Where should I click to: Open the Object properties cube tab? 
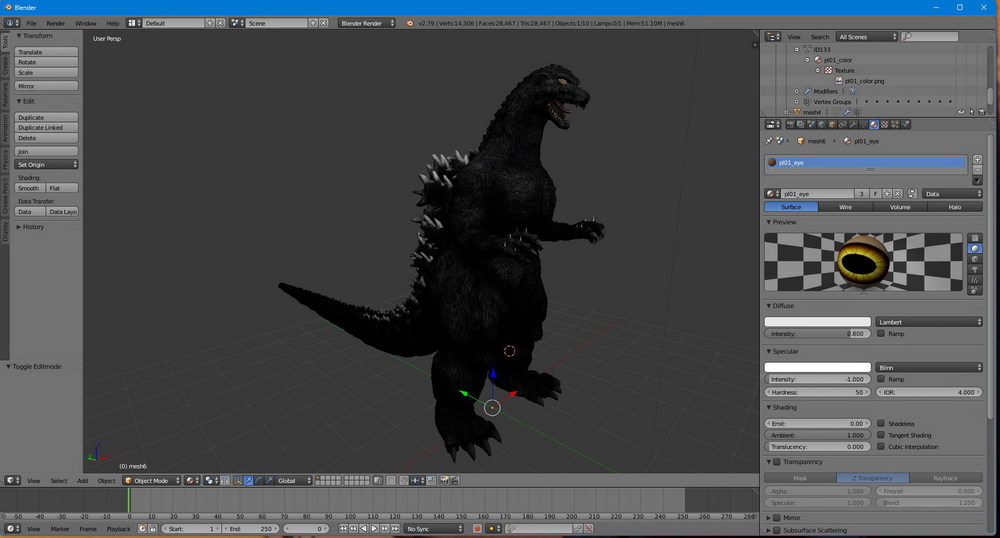coord(832,124)
